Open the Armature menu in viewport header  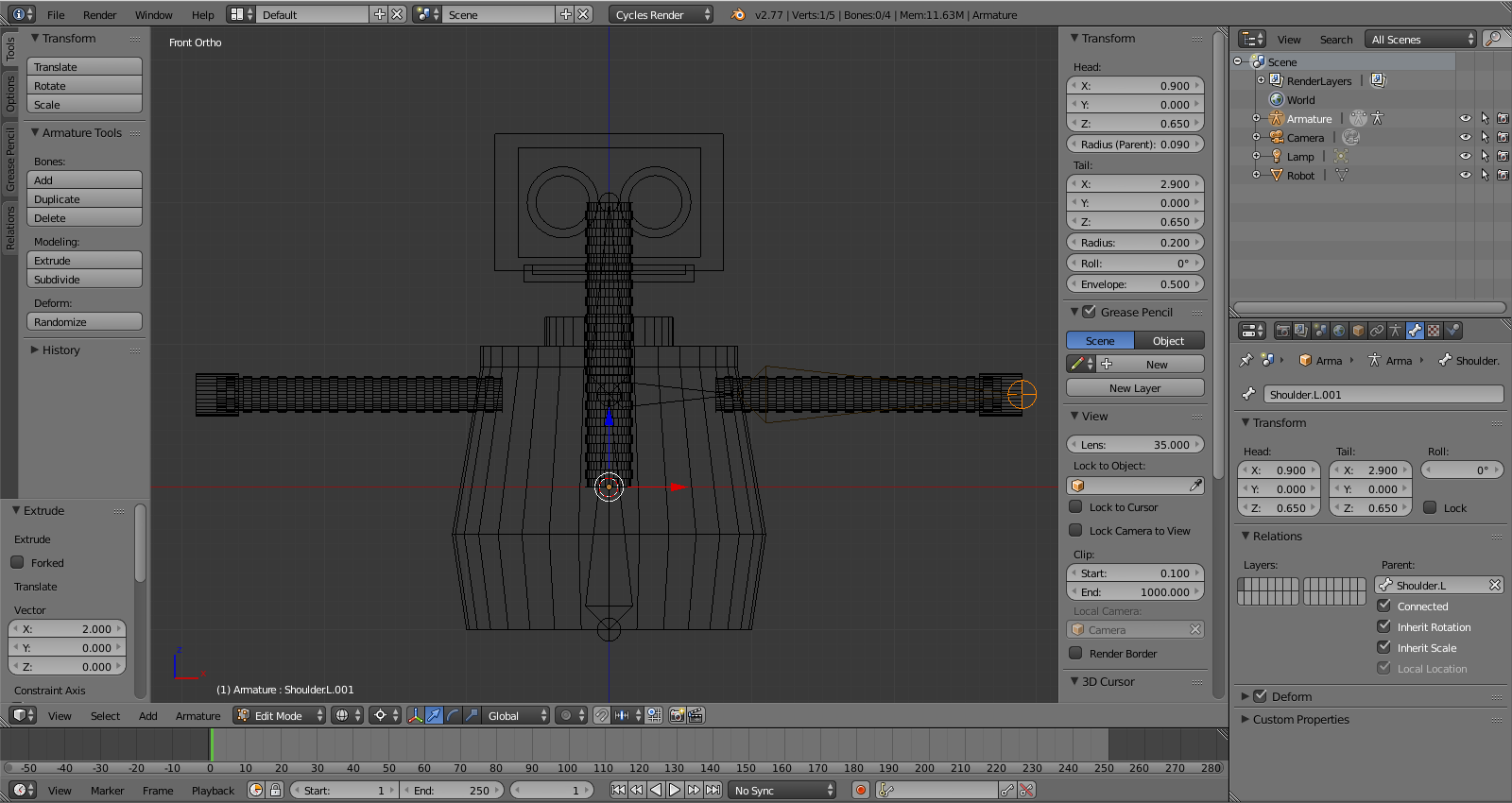[x=198, y=715]
